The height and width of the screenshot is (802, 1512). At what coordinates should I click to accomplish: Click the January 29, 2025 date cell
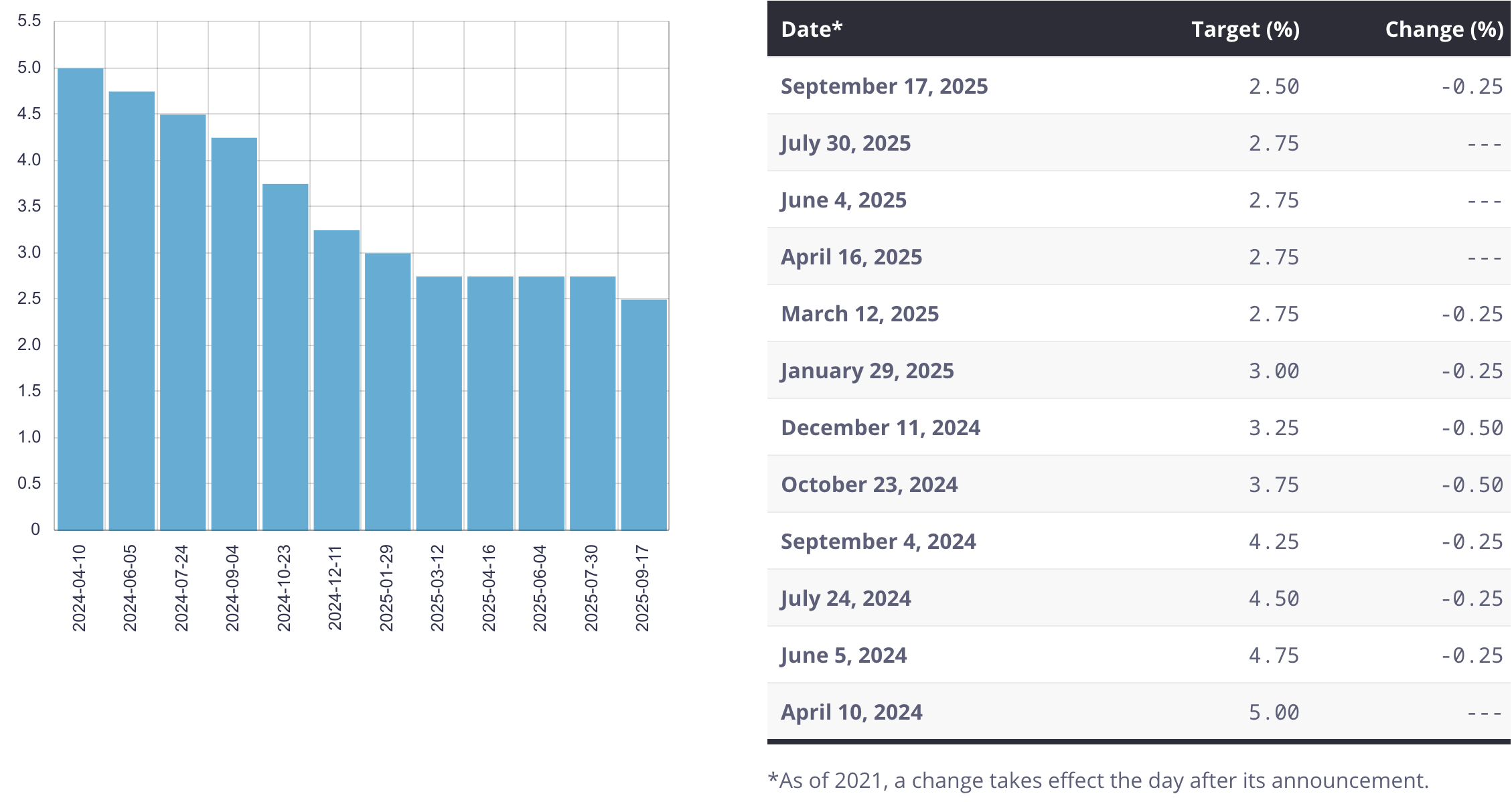[867, 371]
